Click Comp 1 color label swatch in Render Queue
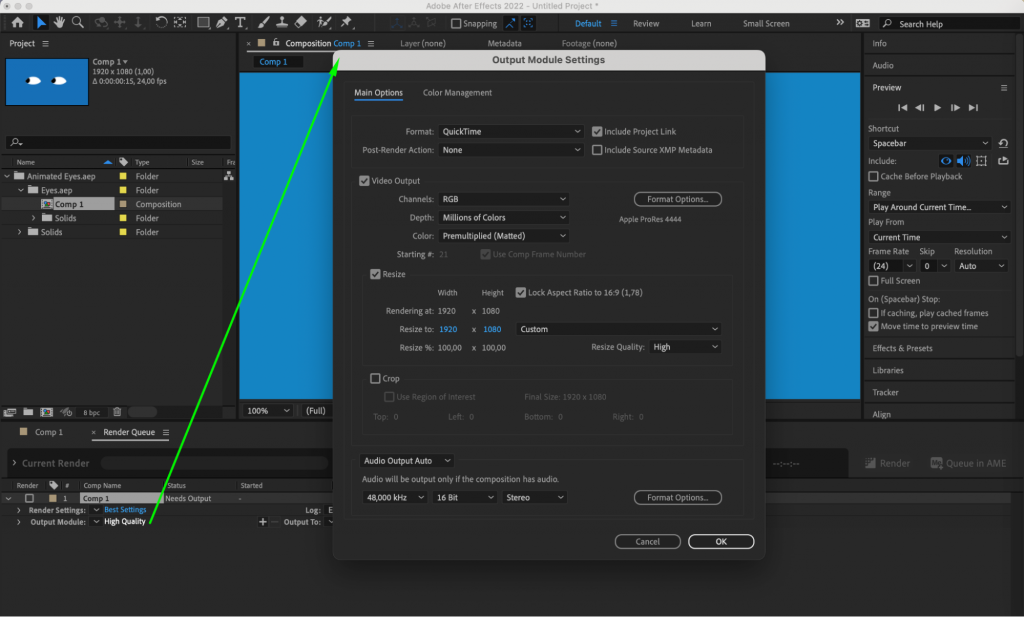Screen dimensions: 1024x617 click(x=54, y=497)
